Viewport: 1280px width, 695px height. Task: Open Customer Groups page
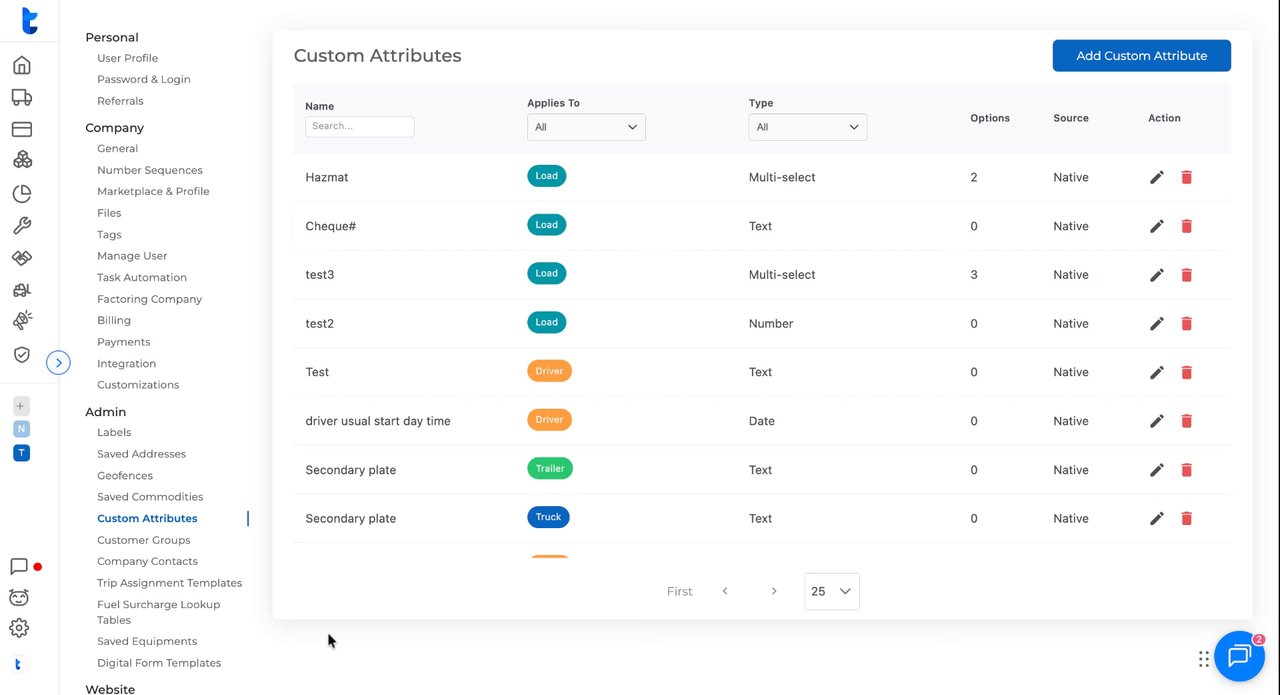click(143, 540)
